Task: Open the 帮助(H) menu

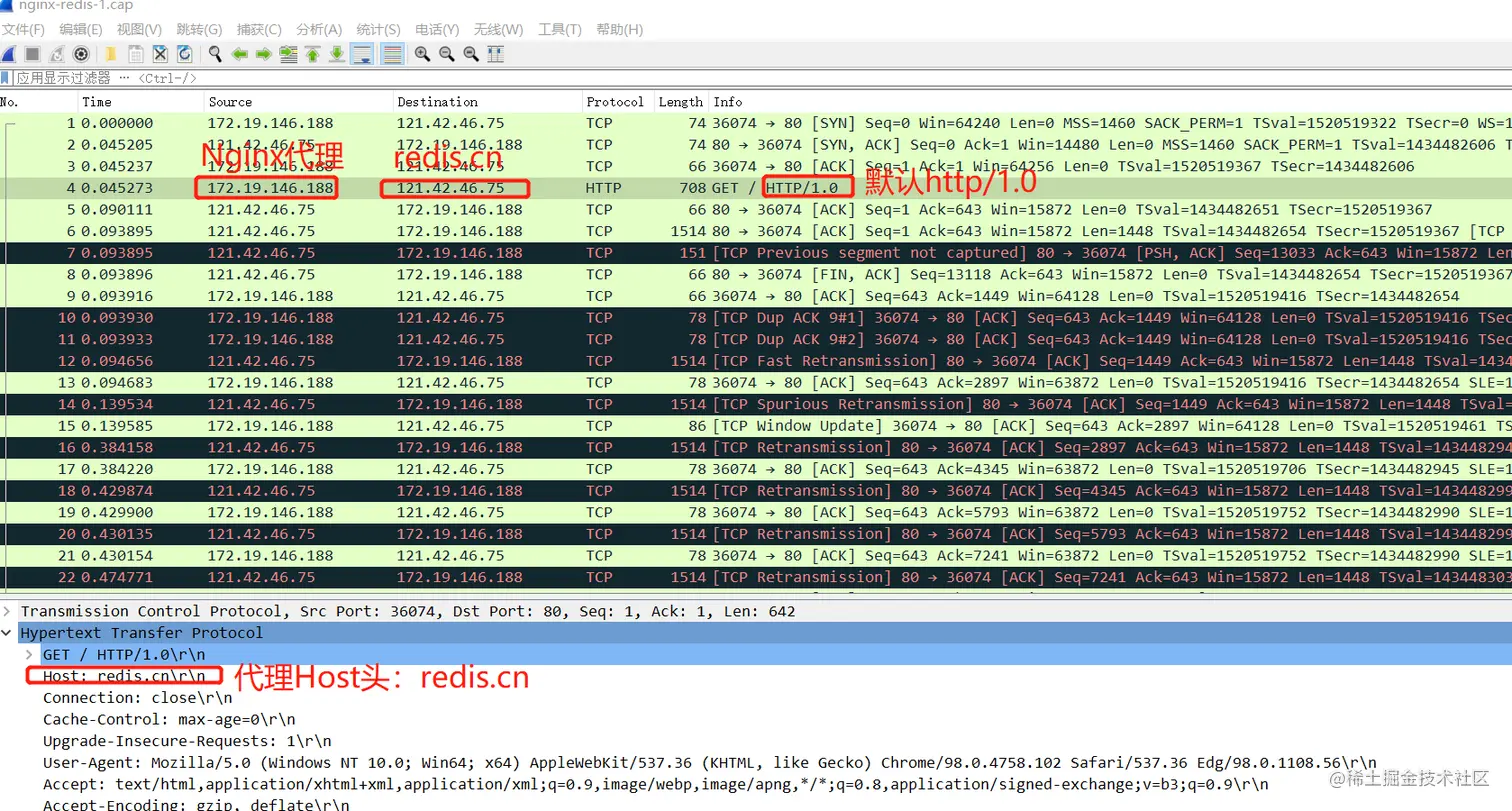Action: [619, 29]
